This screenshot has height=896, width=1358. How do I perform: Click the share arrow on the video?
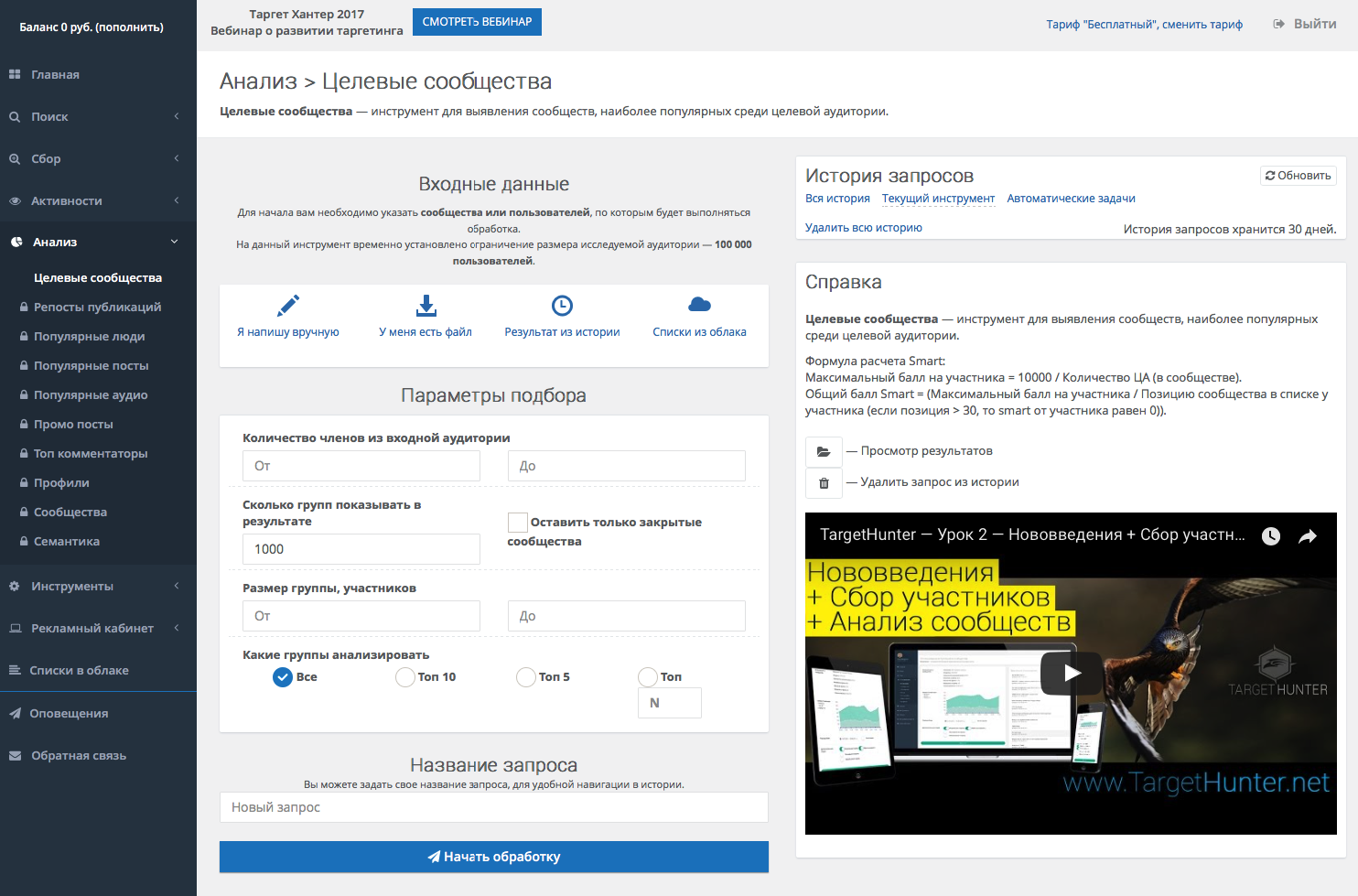tap(1308, 536)
